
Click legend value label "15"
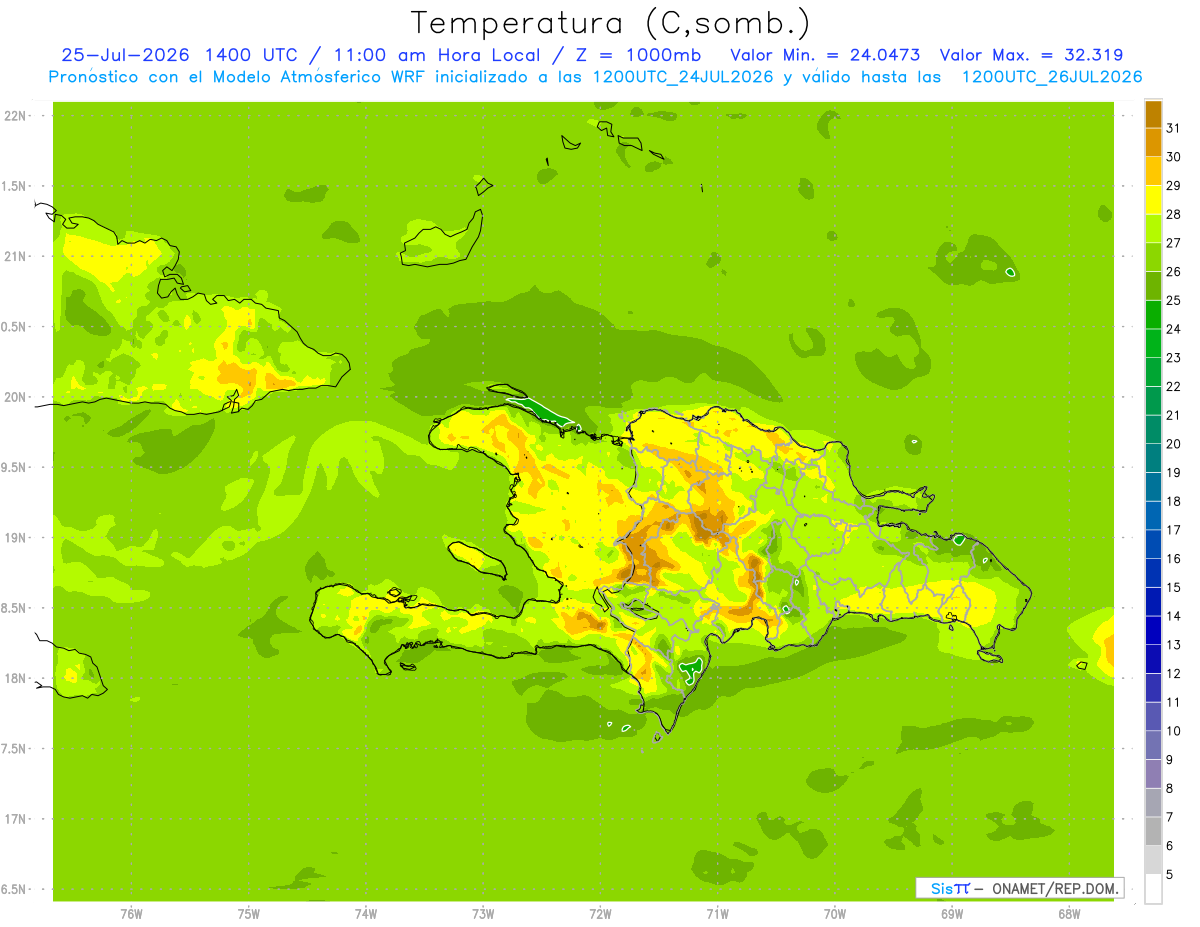point(1173,588)
